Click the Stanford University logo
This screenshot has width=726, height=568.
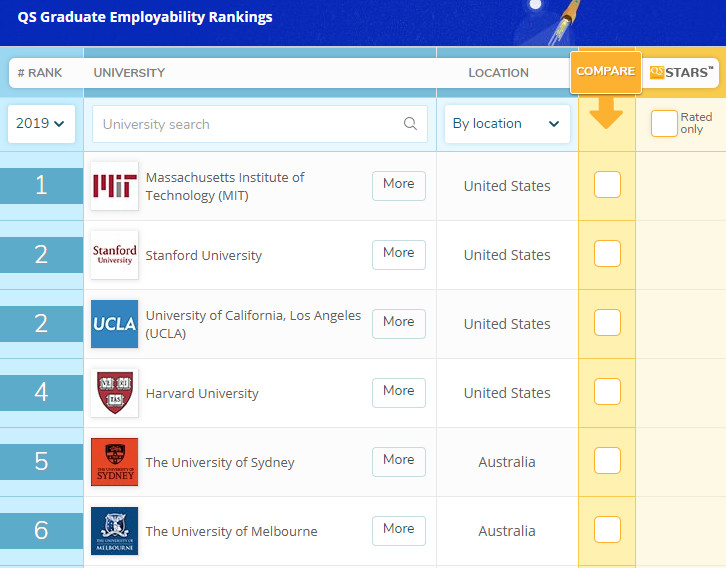coord(114,255)
